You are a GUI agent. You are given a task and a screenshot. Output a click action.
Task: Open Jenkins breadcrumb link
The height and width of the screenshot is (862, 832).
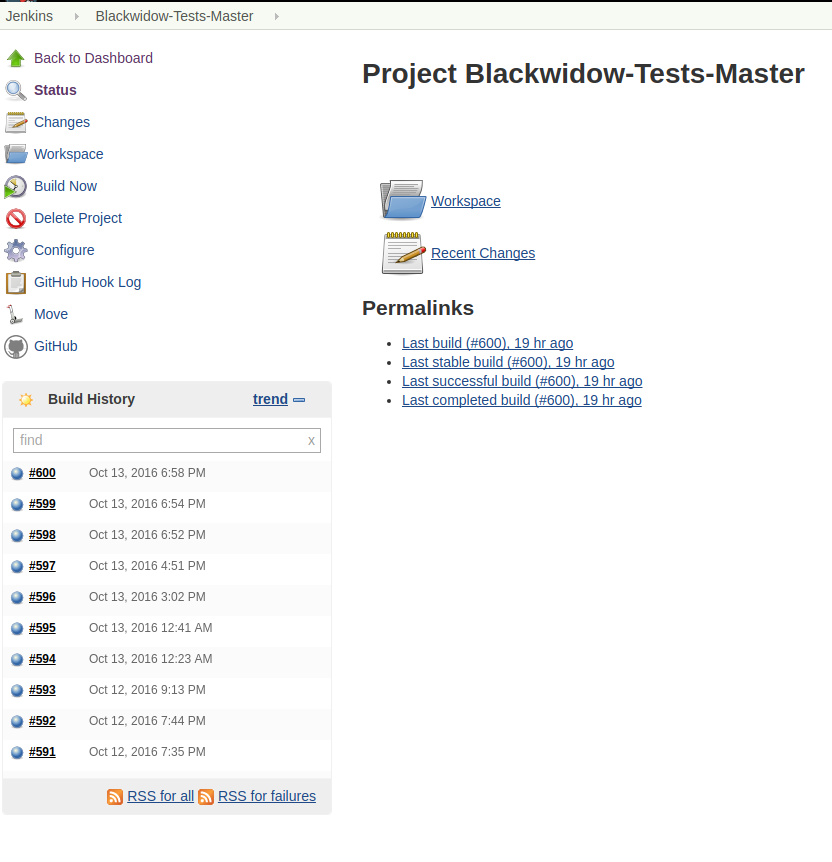tap(29, 16)
